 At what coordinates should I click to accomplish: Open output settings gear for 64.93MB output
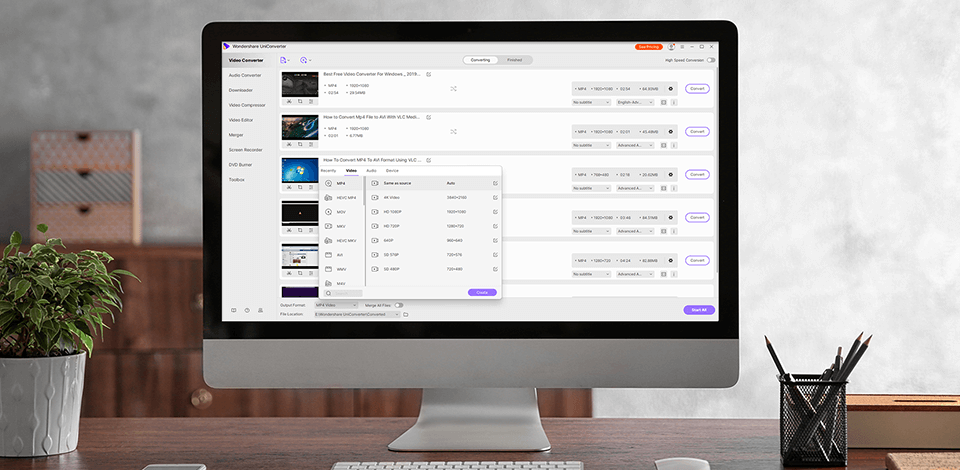[670, 89]
